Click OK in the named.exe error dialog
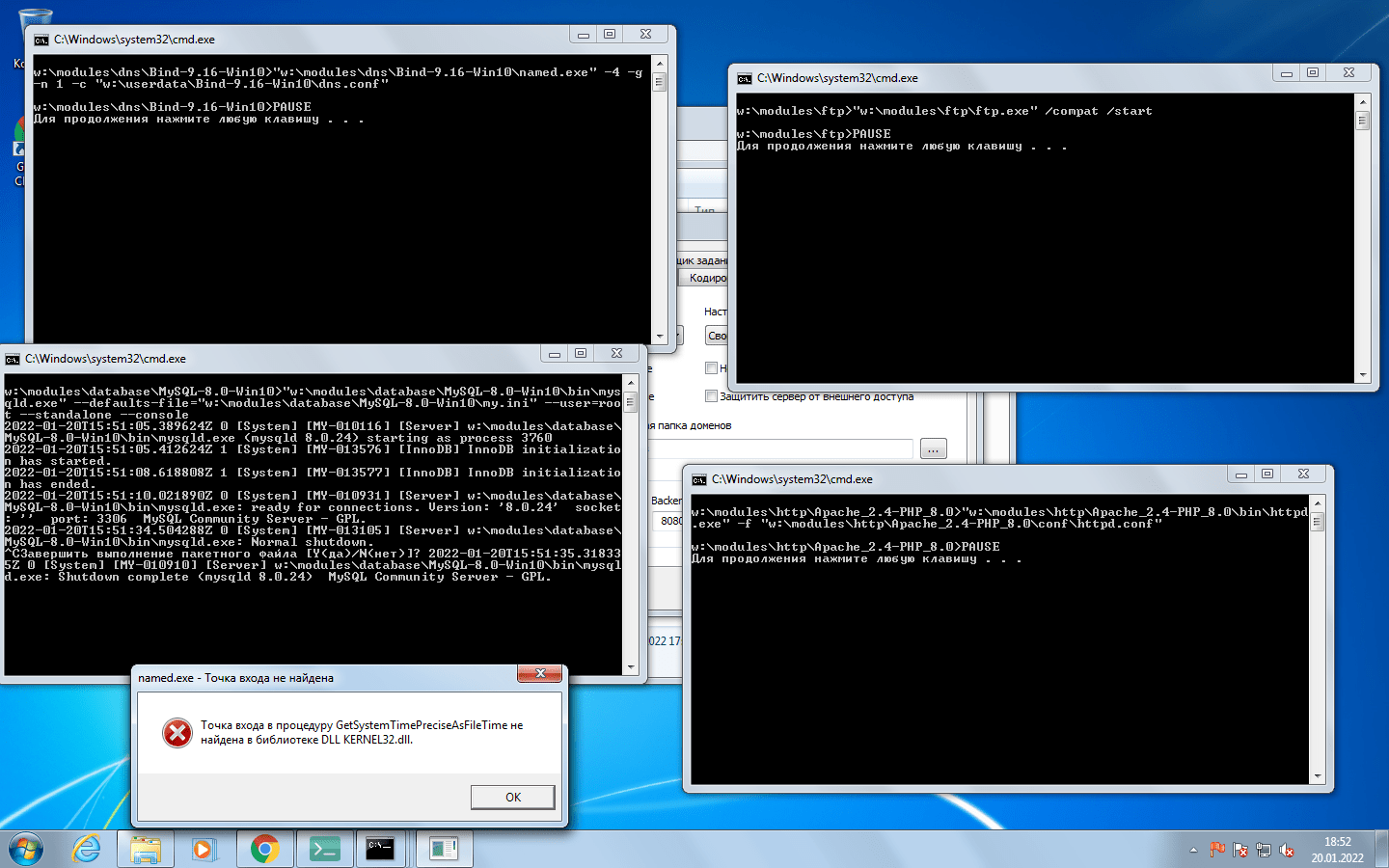1389x868 pixels. tap(512, 797)
